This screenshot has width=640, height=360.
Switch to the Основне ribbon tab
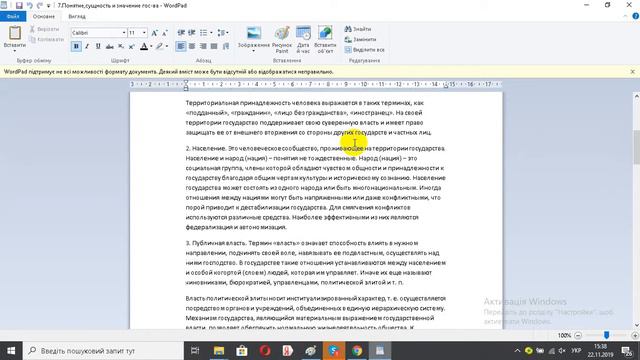[x=44, y=16]
